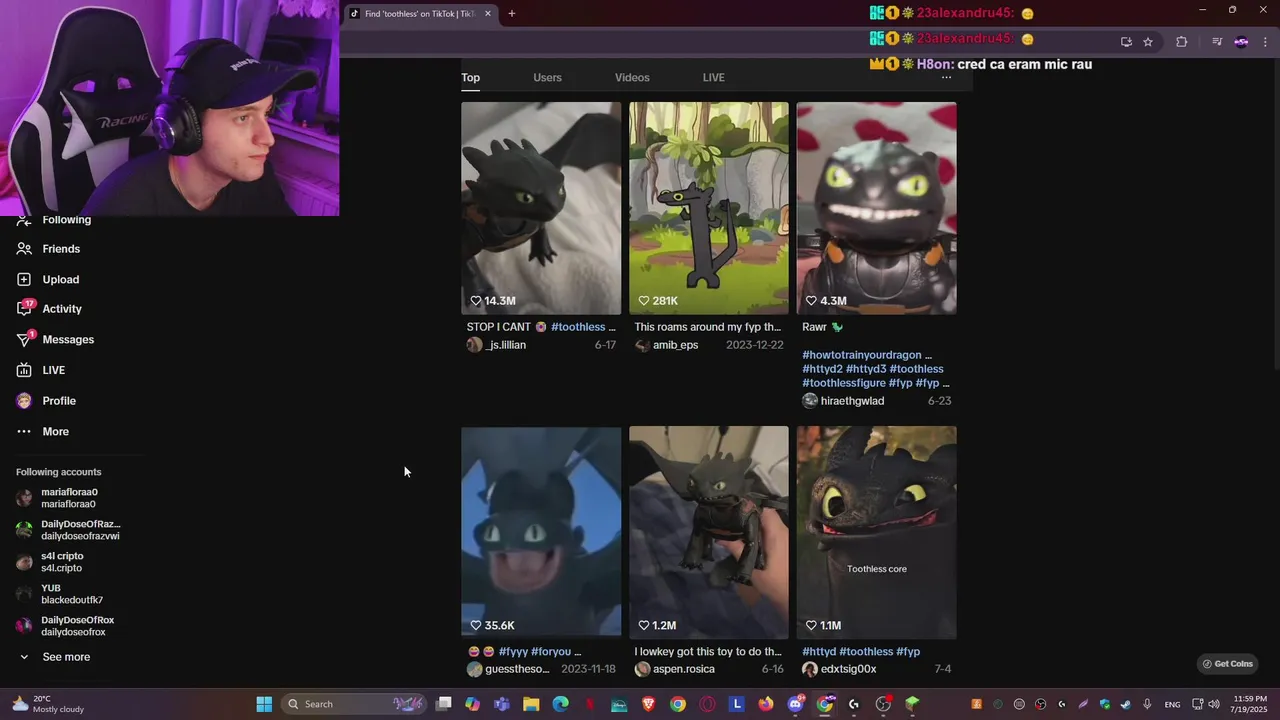Open the #fyyy hashtag link
Image resolution: width=1280 pixels, height=720 pixels.
point(512,652)
